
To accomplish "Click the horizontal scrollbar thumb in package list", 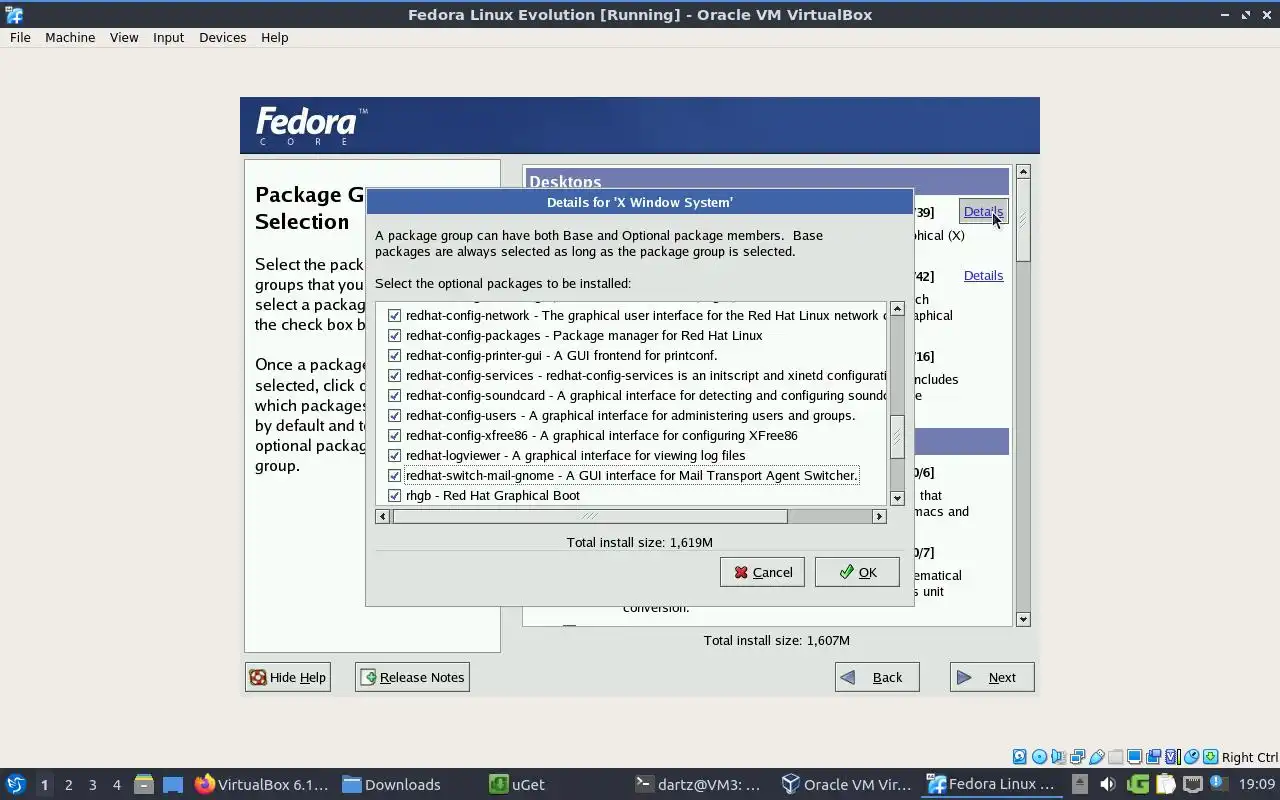I will pyautogui.click(x=590, y=516).
